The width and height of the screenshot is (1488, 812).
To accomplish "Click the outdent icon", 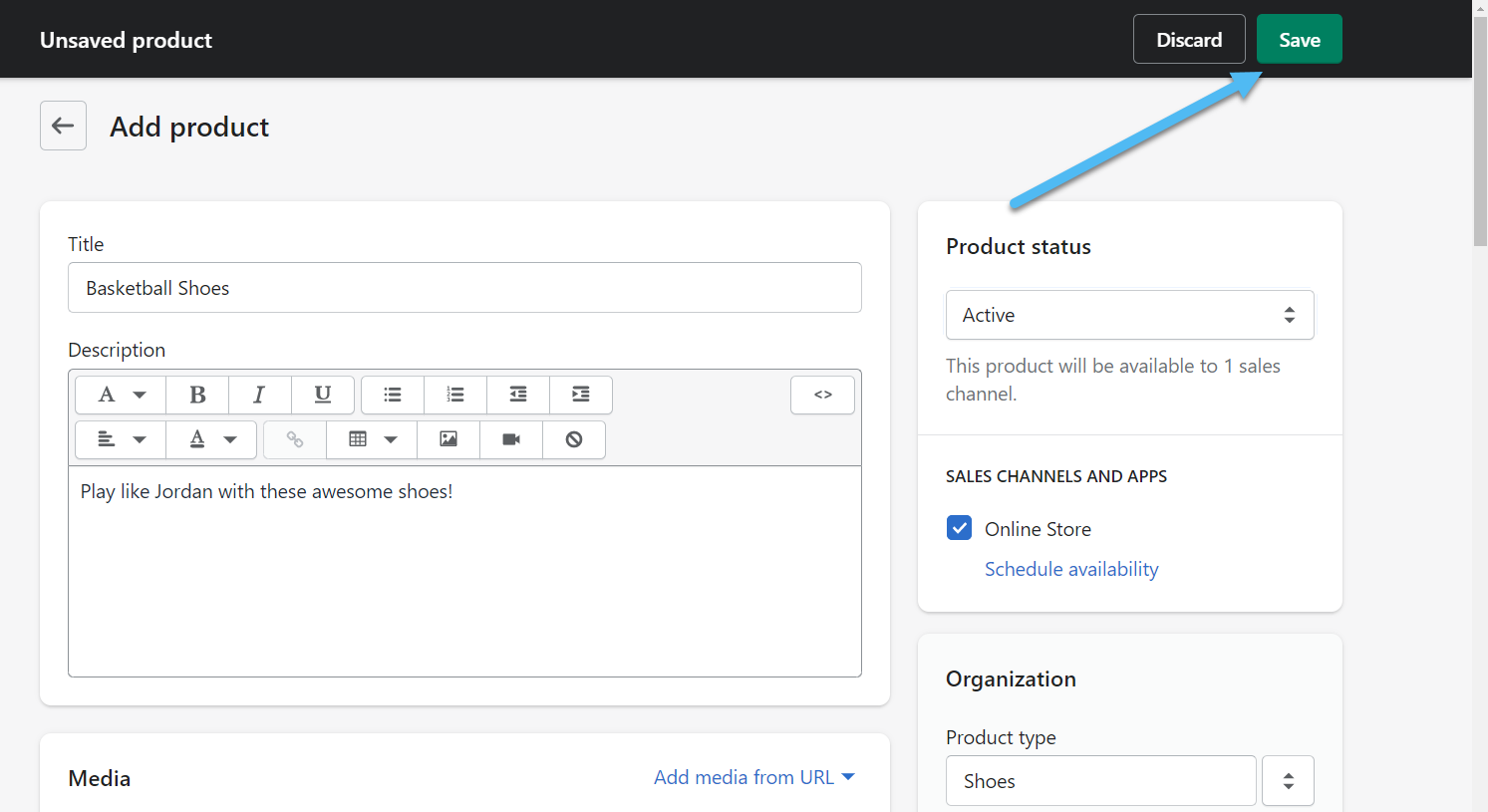I will coord(518,395).
